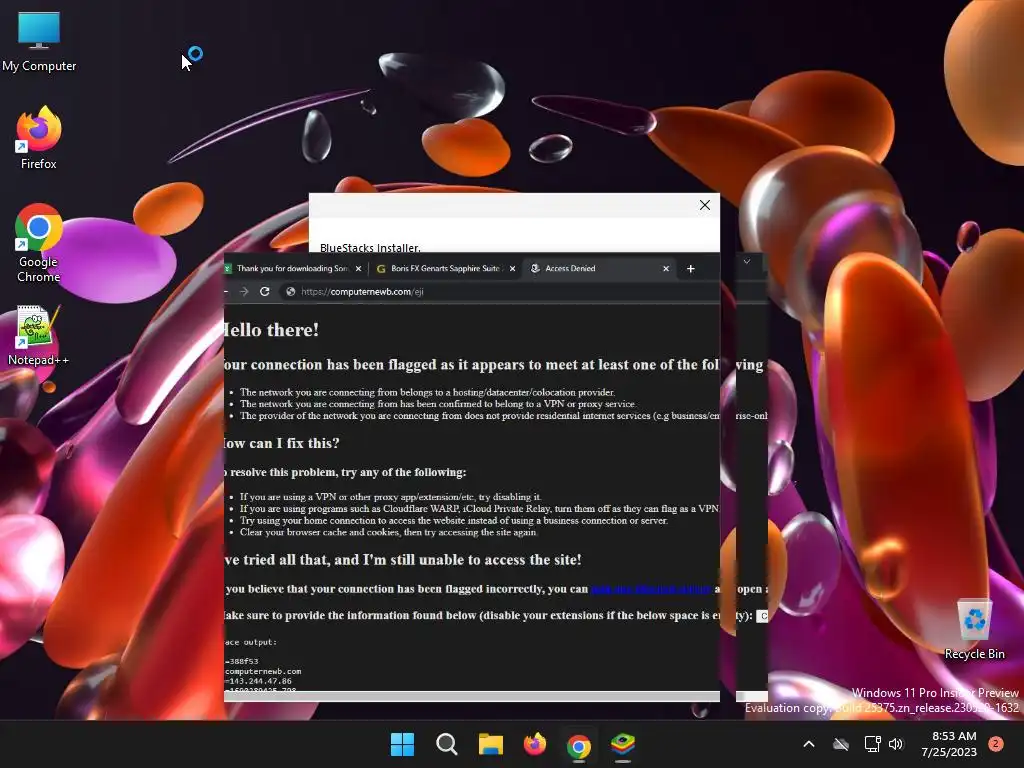The height and width of the screenshot is (768, 1024).
Task: Open File Explorer from taskbar
Action: (490, 744)
